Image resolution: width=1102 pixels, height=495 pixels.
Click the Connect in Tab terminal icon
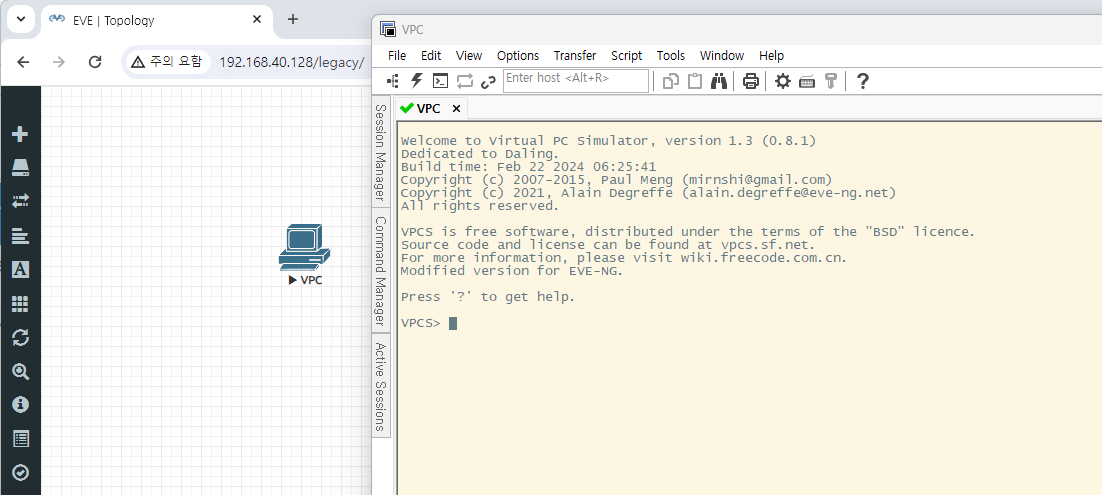tap(440, 81)
